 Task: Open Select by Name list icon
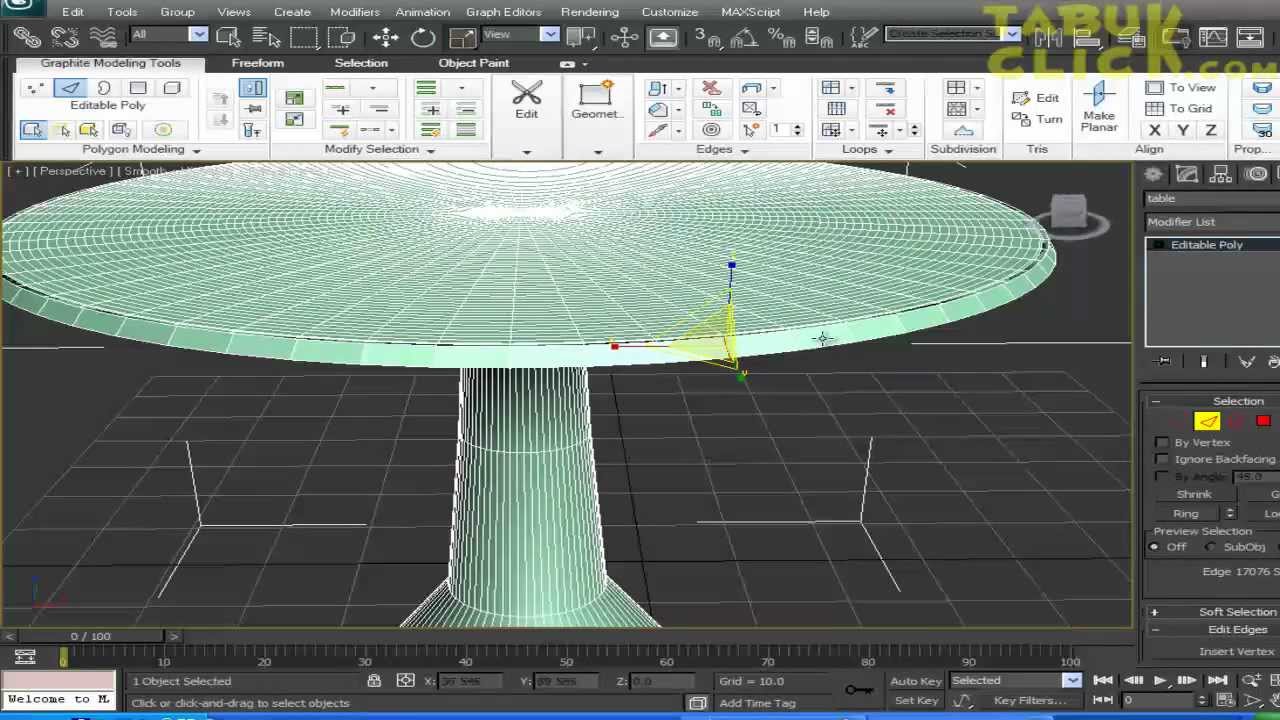[x=267, y=37]
